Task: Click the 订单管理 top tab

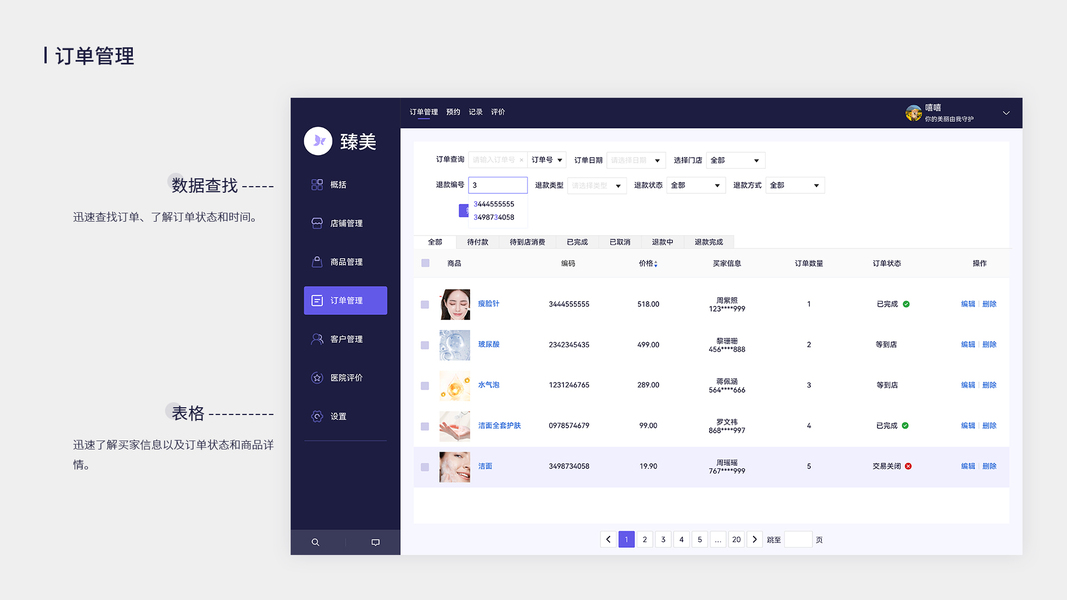Action: [x=423, y=112]
